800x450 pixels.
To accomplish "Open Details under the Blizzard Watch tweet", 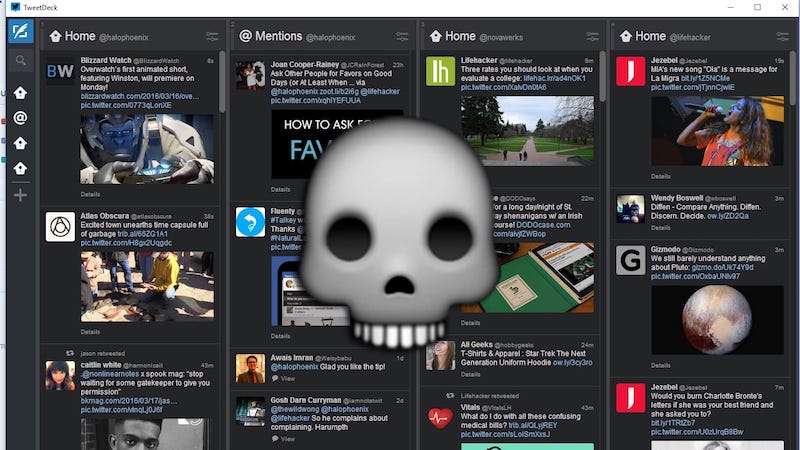I will [90, 194].
